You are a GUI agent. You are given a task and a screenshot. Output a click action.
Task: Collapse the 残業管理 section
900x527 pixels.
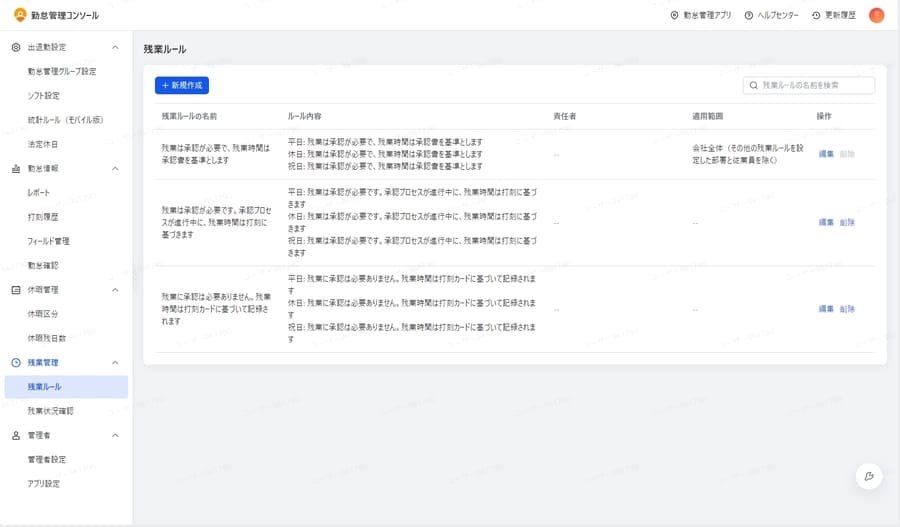click(x=115, y=362)
